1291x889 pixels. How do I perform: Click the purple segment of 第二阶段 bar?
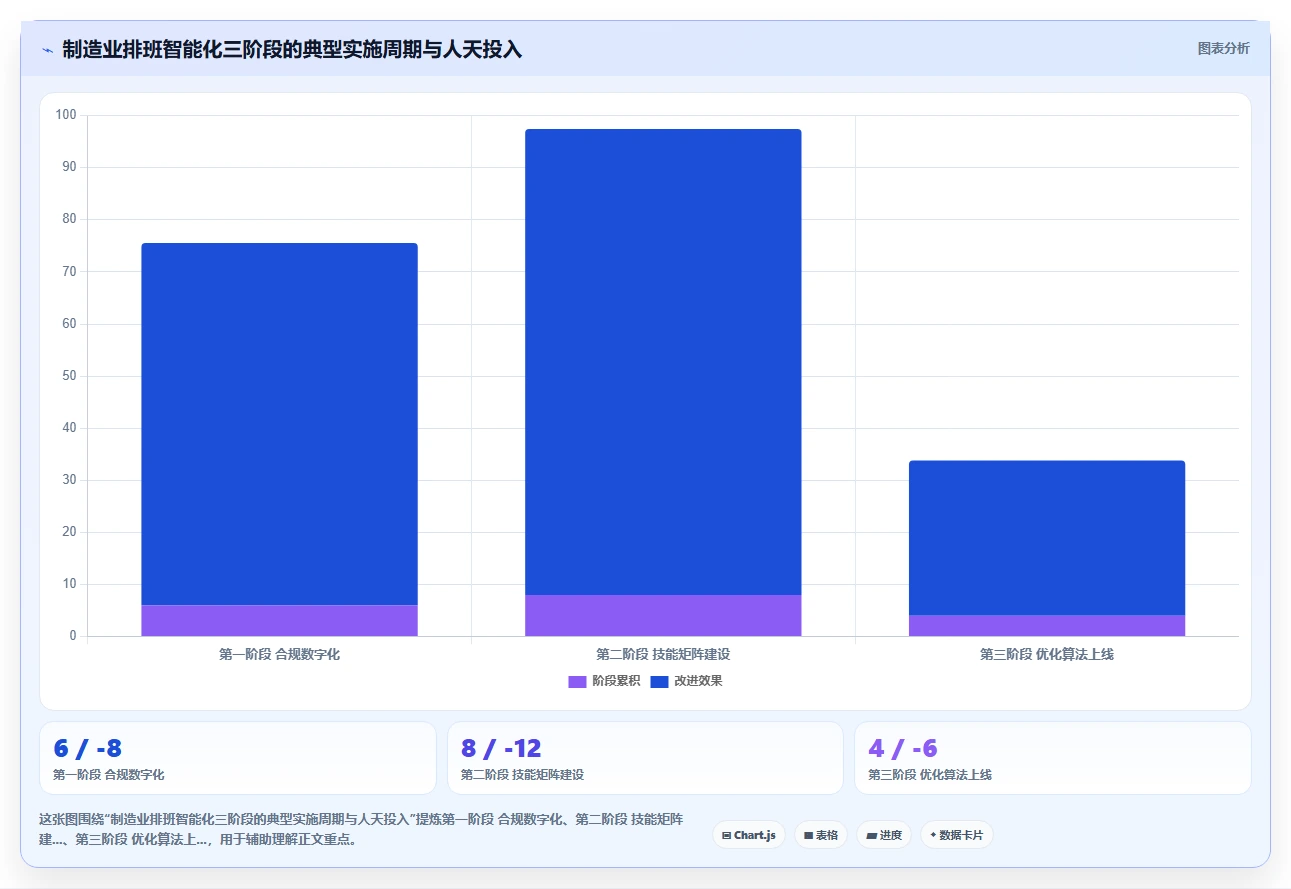click(663, 616)
